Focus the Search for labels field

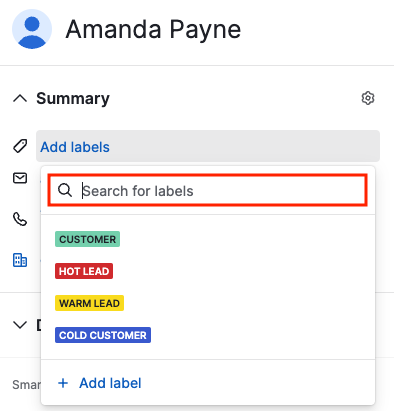pyautogui.click(x=207, y=190)
